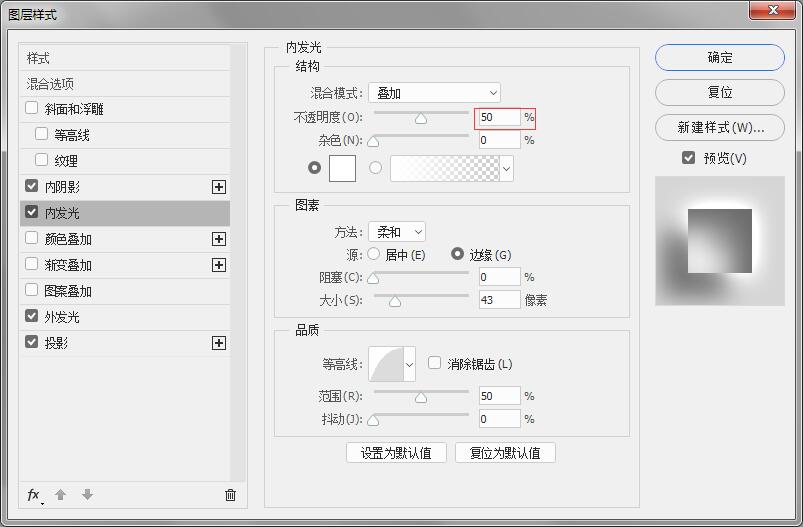Click the 复位 button
Image resolution: width=803 pixels, height=527 pixels.
(x=720, y=92)
